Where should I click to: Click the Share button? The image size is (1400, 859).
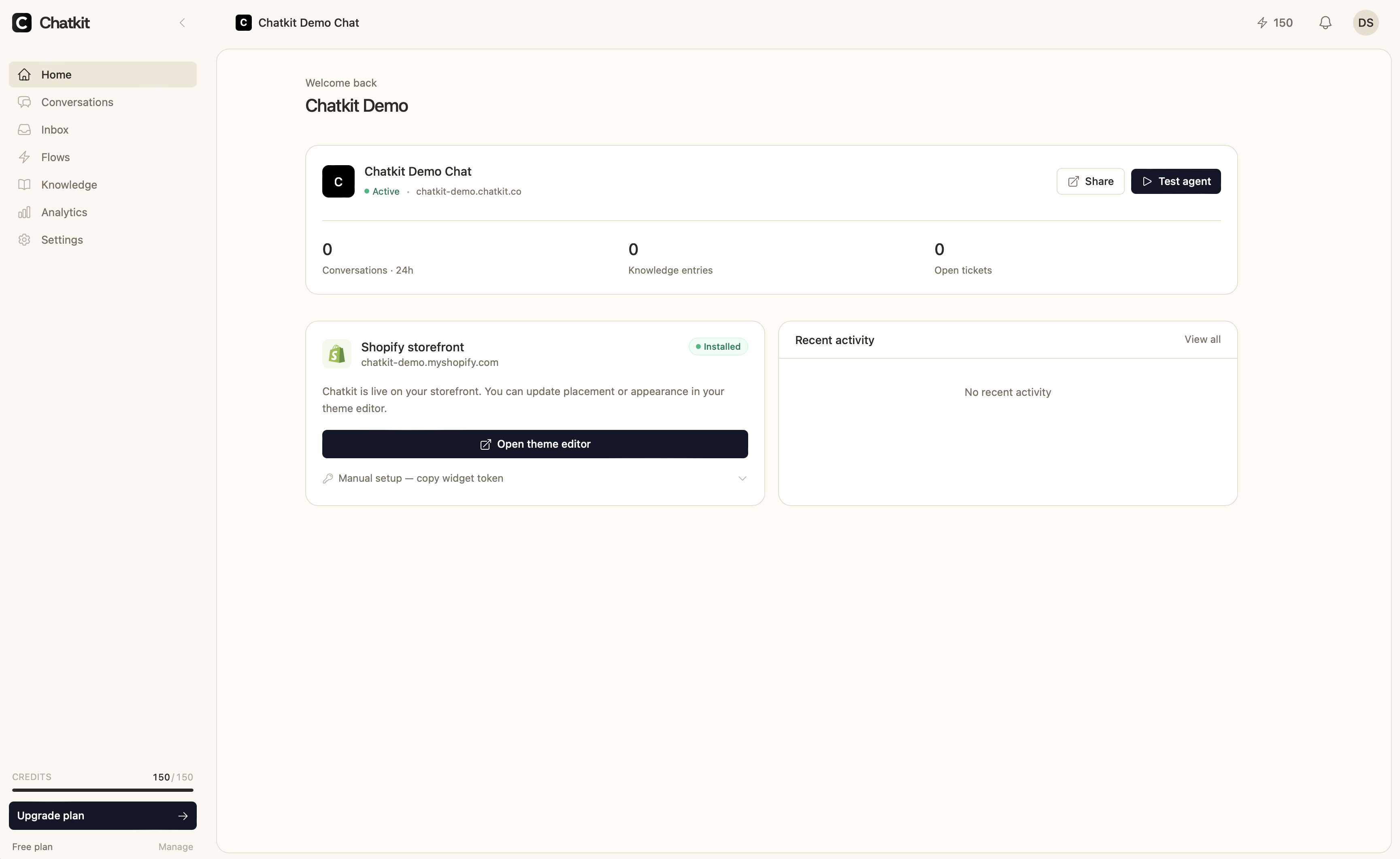coord(1090,181)
